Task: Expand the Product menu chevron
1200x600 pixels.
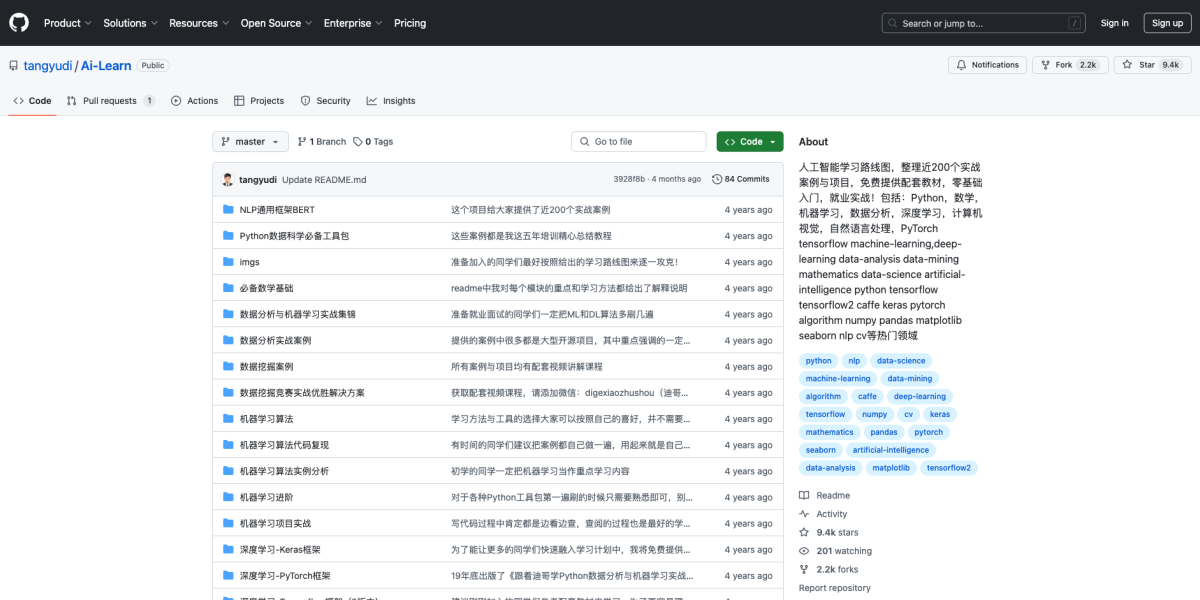Action: [86, 22]
